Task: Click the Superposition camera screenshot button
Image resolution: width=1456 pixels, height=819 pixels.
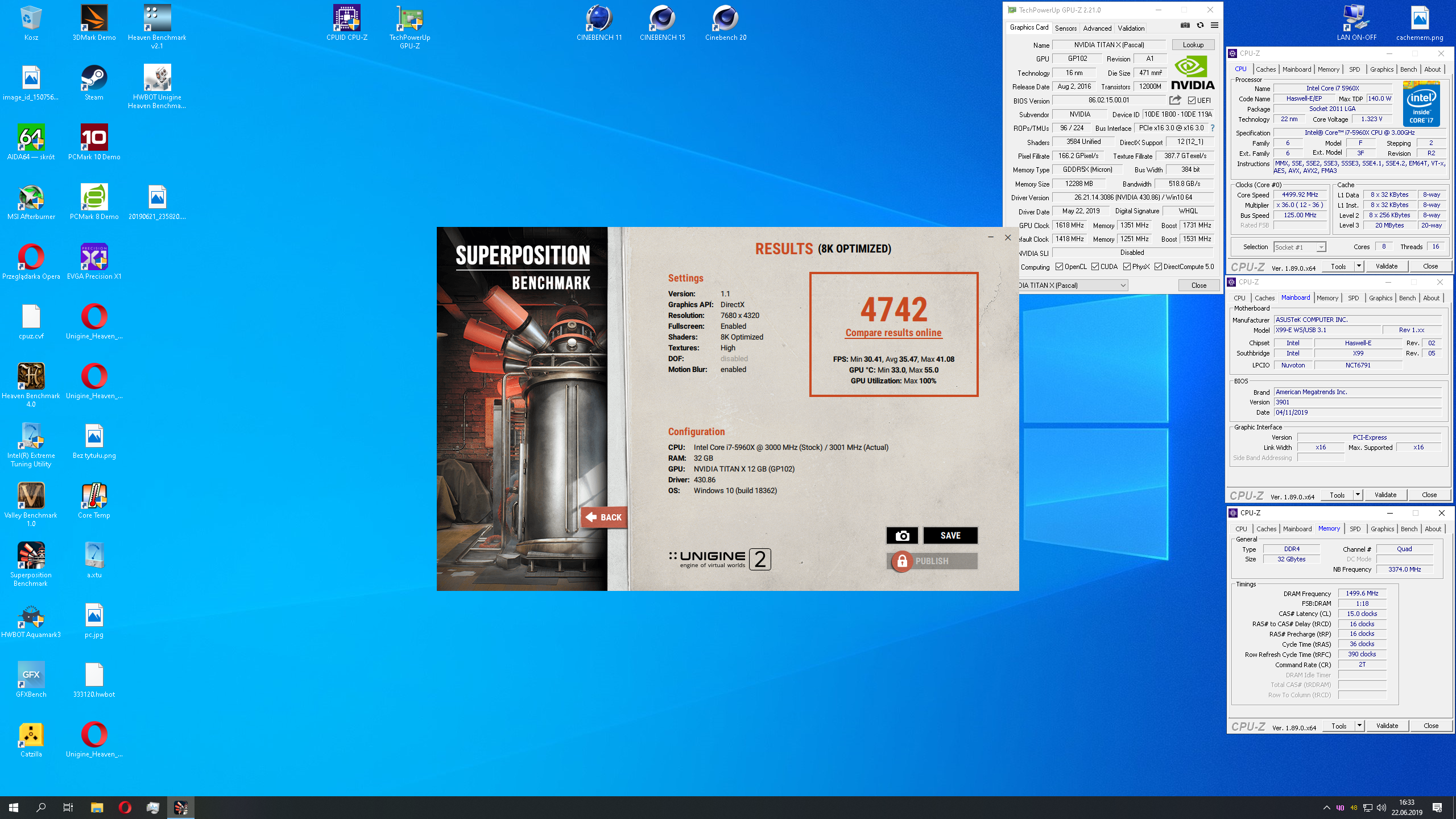Action: click(x=902, y=535)
